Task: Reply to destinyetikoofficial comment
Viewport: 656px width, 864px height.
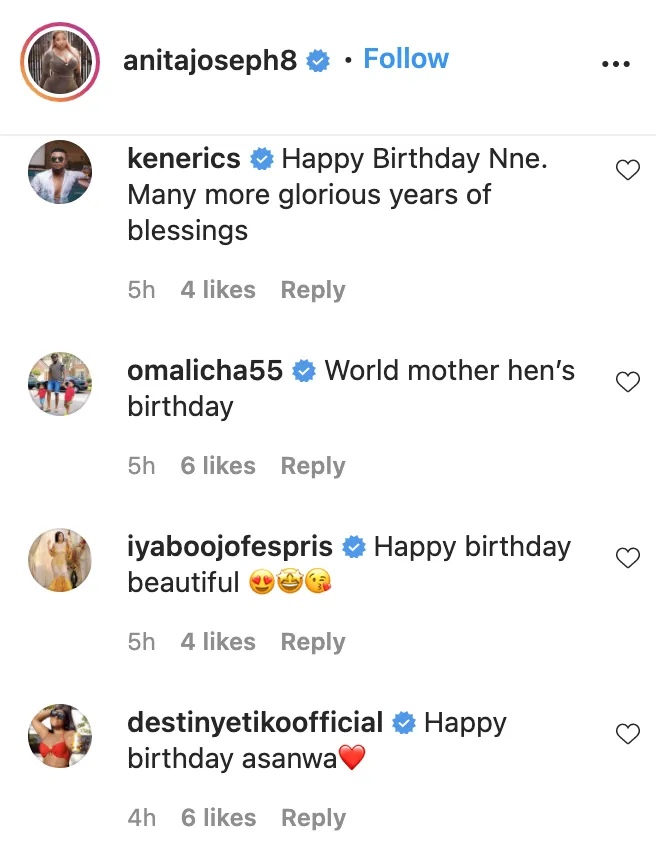Action: tap(312, 818)
